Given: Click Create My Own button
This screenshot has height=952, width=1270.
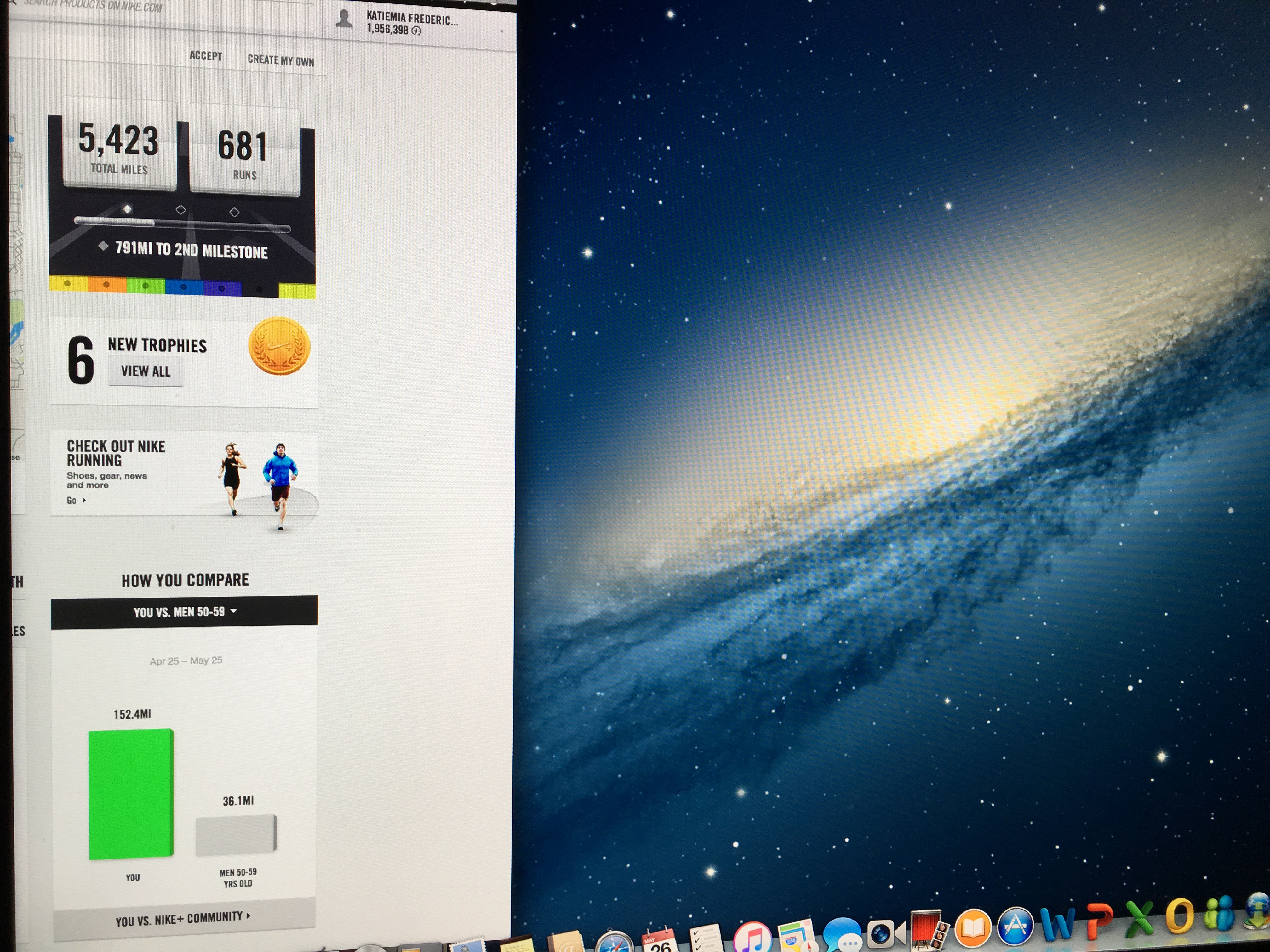Looking at the screenshot, I should coord(281,60).
